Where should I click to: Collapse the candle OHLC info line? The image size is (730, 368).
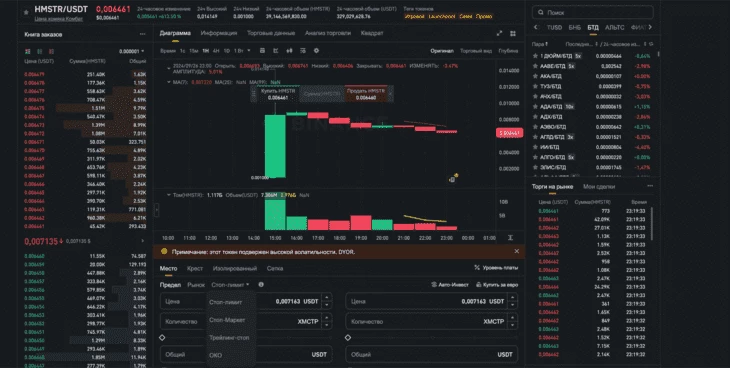pos(169,68)
